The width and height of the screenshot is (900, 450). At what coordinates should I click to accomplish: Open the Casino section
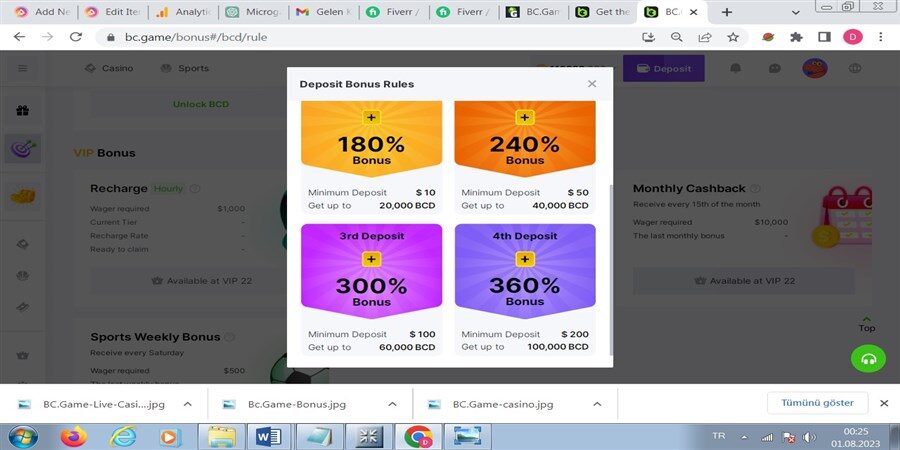[x=109, y=68]
